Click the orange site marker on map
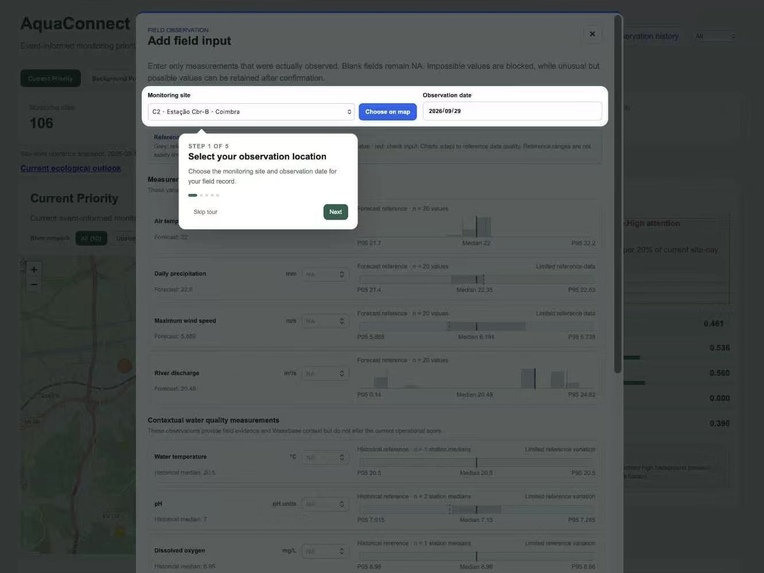Viewport: 764px width, 573px height. point(125,365)
